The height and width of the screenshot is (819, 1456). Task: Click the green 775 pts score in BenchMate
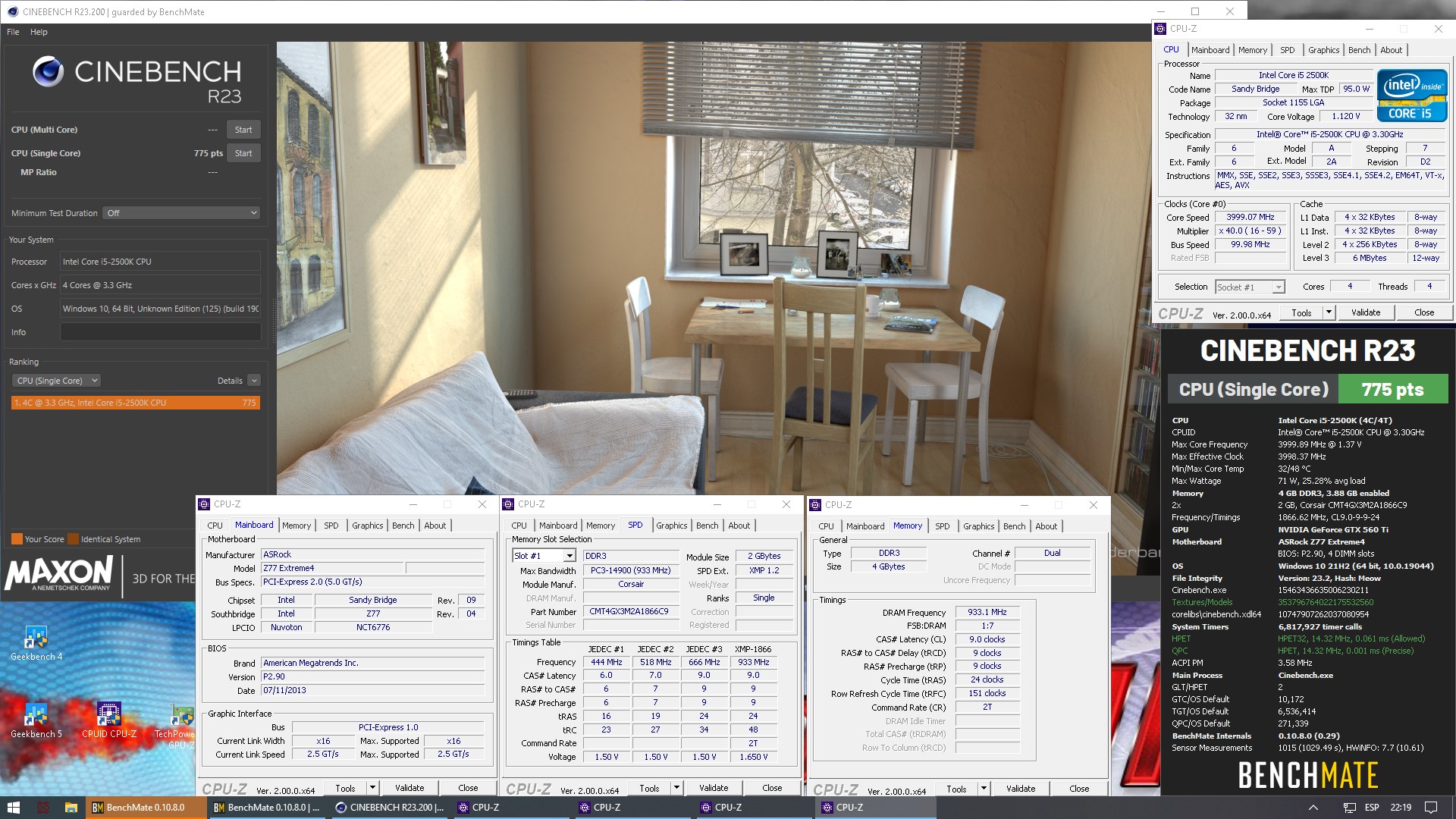pos(1392,390)
